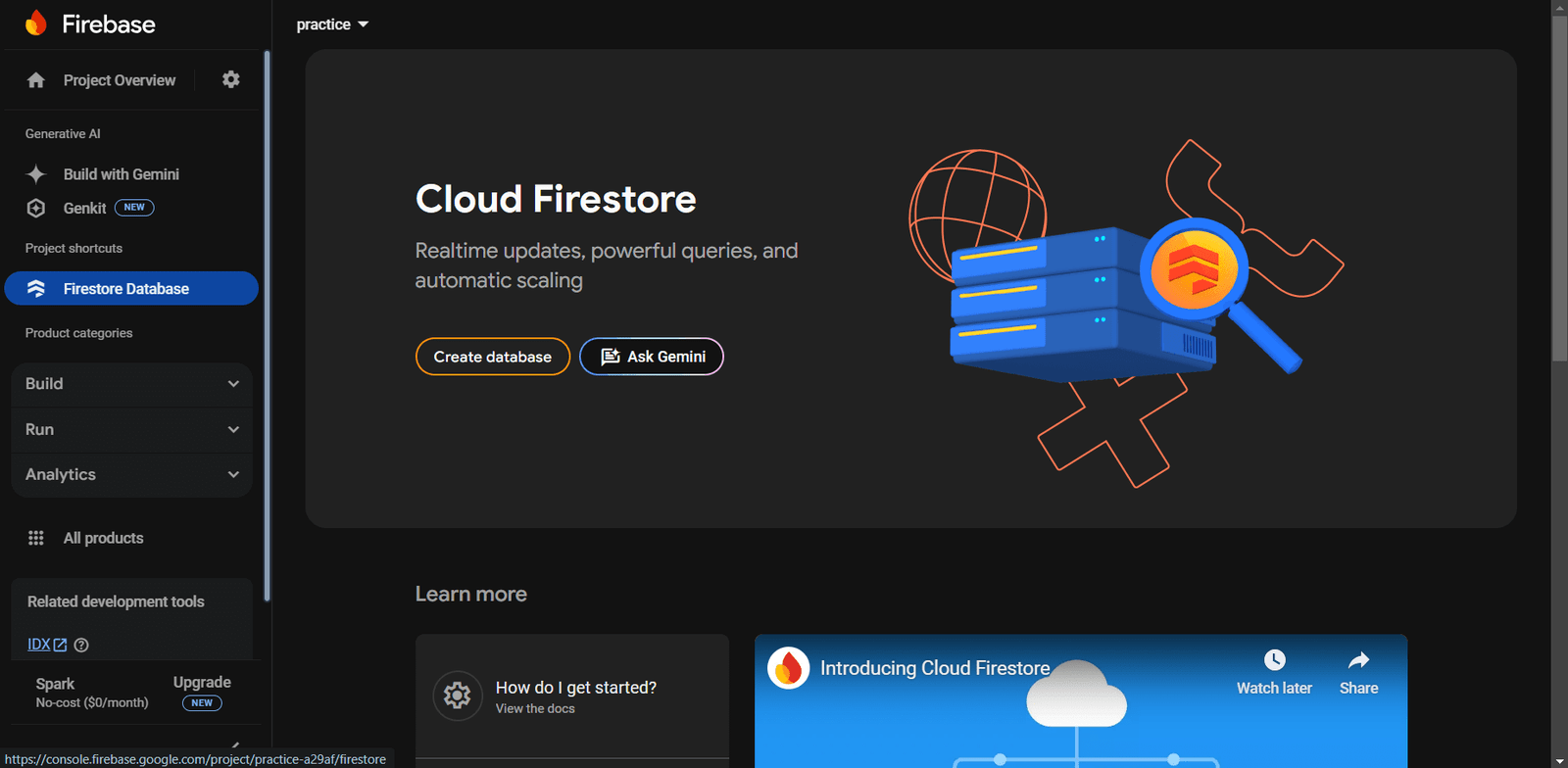Open project settings gear icon
The image size is (1568, 768).
tap(230, 79)
